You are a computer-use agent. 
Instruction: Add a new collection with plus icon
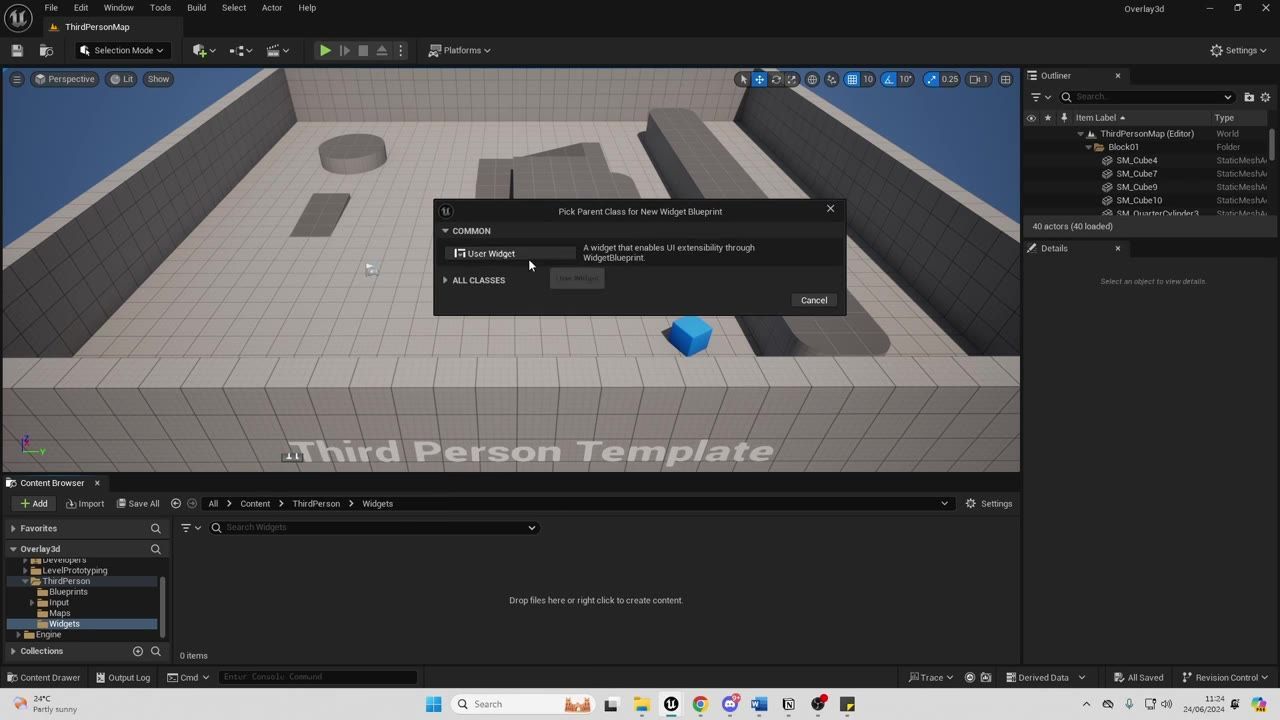point(138,651)
